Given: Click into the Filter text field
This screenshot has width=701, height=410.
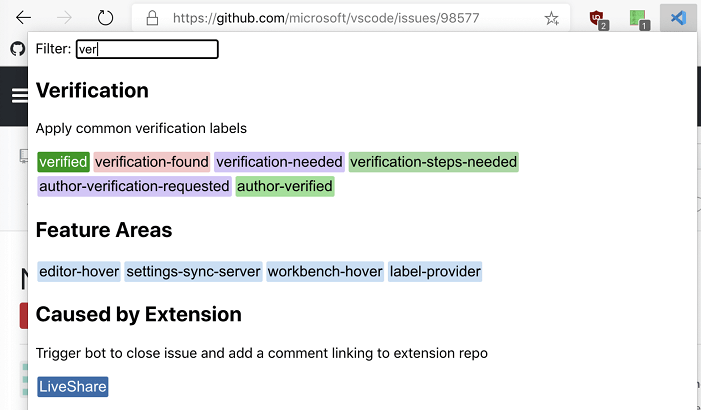Looking at the screenshot, I should (147, 49).
